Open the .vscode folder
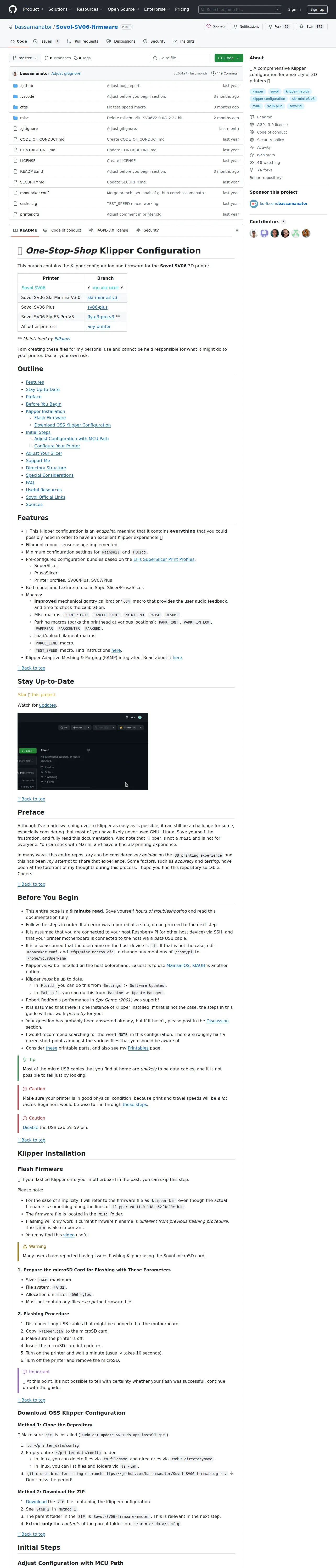The image size is (336, 1568). point(27,96)
